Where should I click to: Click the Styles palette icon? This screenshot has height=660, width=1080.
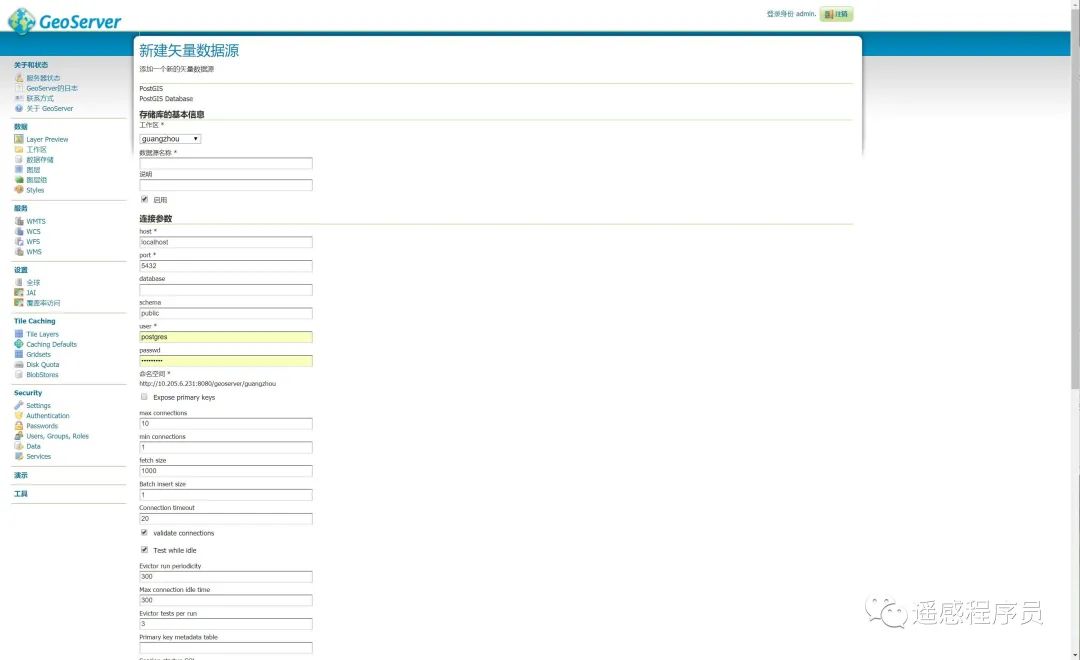click(19, 189)
